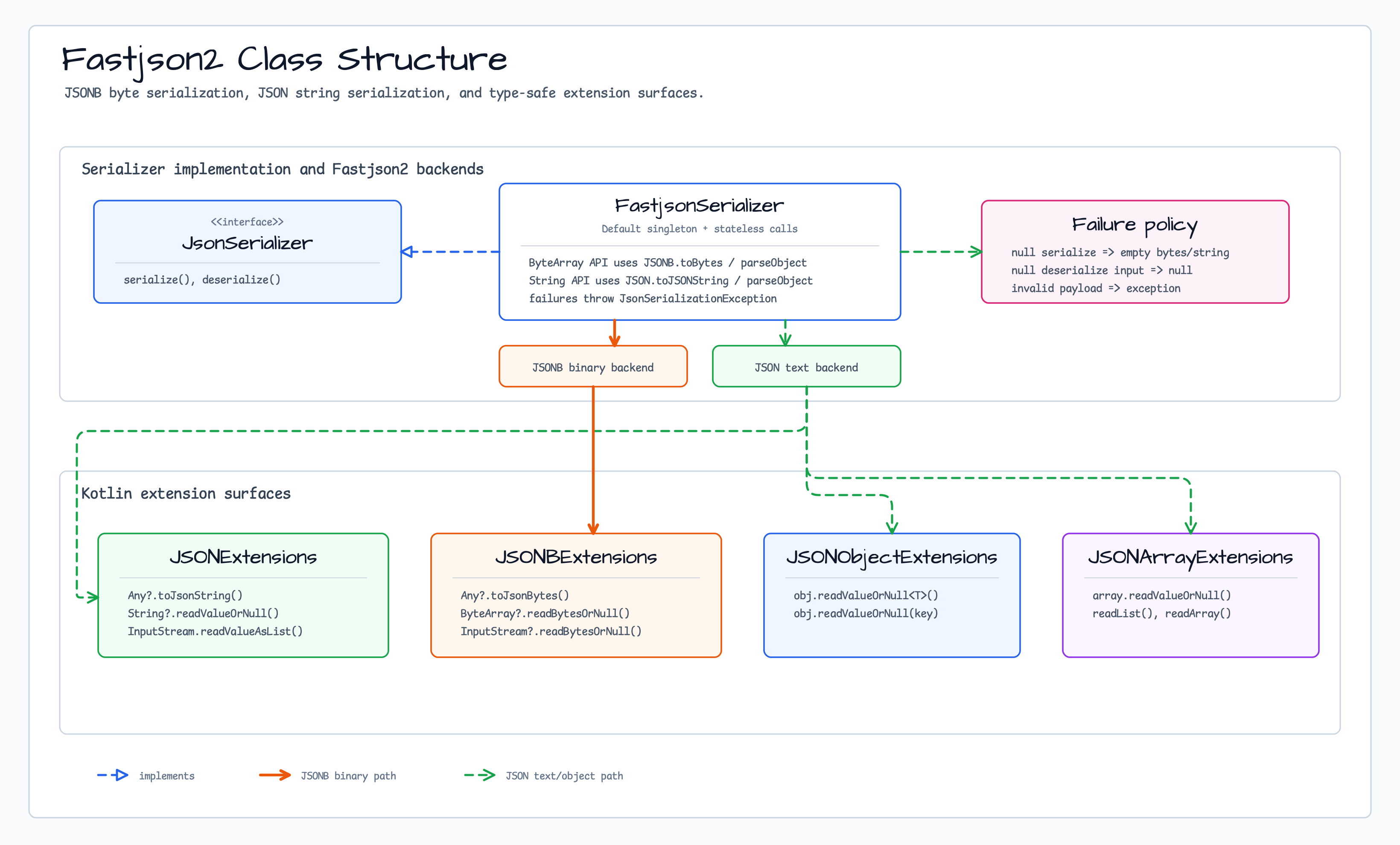Click 'array.readValueOrNull()' entry
The height and width of the screenshot is (845, 1400).
1162,595
